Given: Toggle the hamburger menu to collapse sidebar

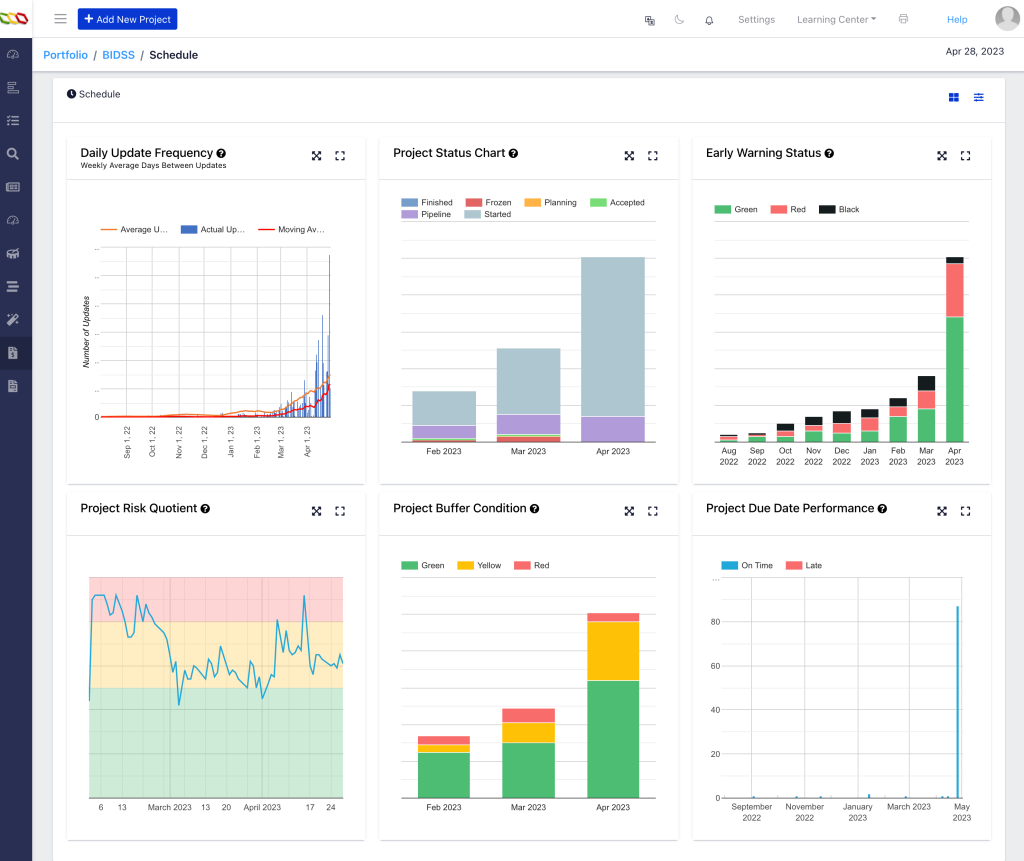Looking at the screenshot, I should 60,19.
